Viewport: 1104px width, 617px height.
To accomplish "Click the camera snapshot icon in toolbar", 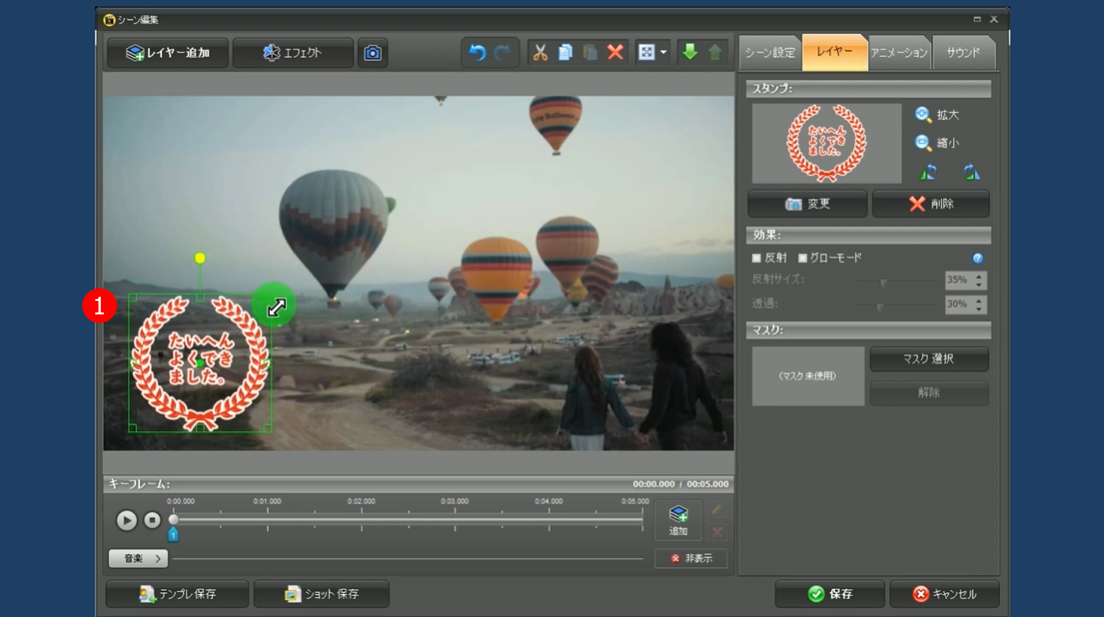I will click(x=372, y=53).
